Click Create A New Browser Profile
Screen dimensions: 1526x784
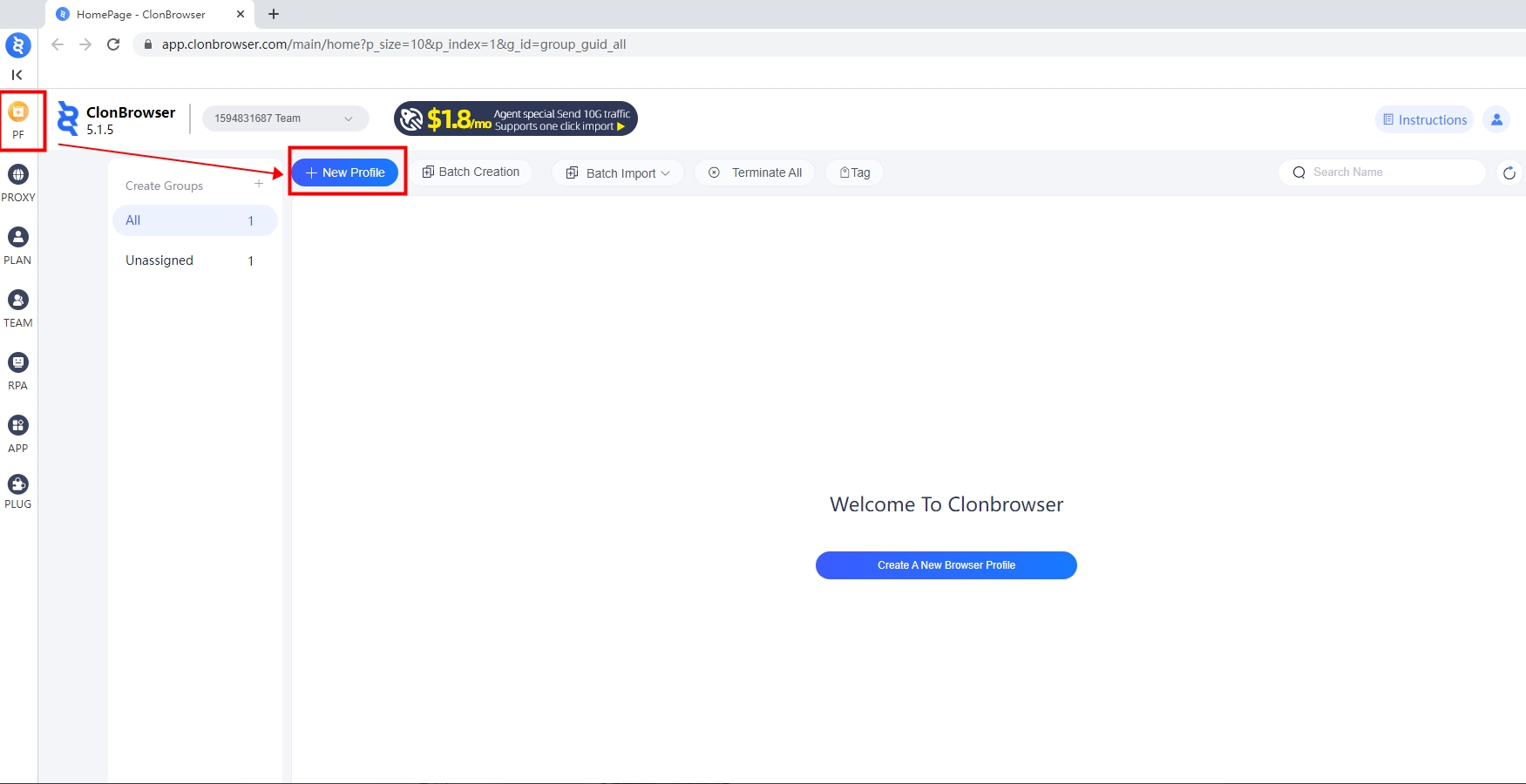[x=946, y=565]
